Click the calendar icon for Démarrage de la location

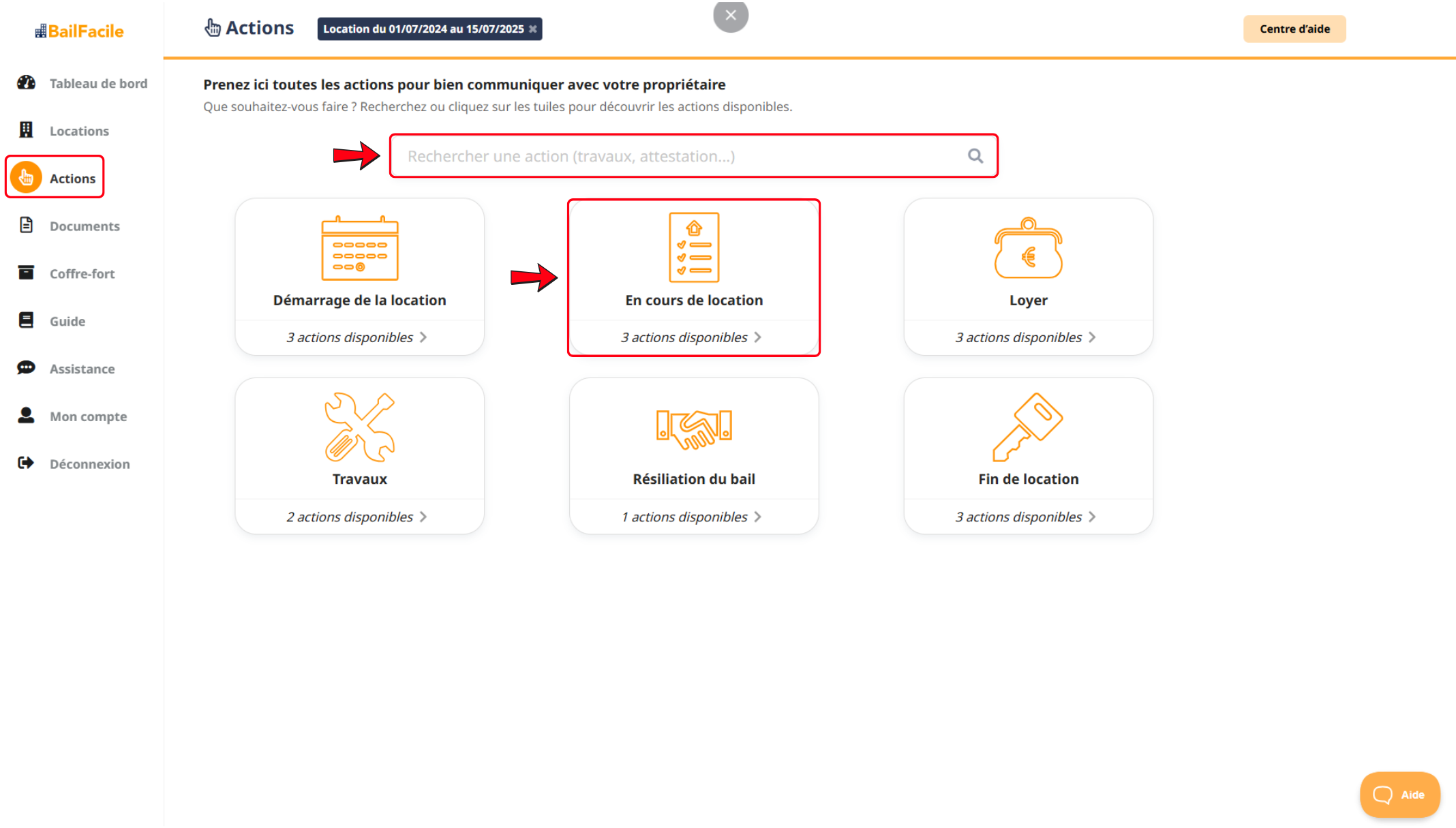(x=359, y=248)
